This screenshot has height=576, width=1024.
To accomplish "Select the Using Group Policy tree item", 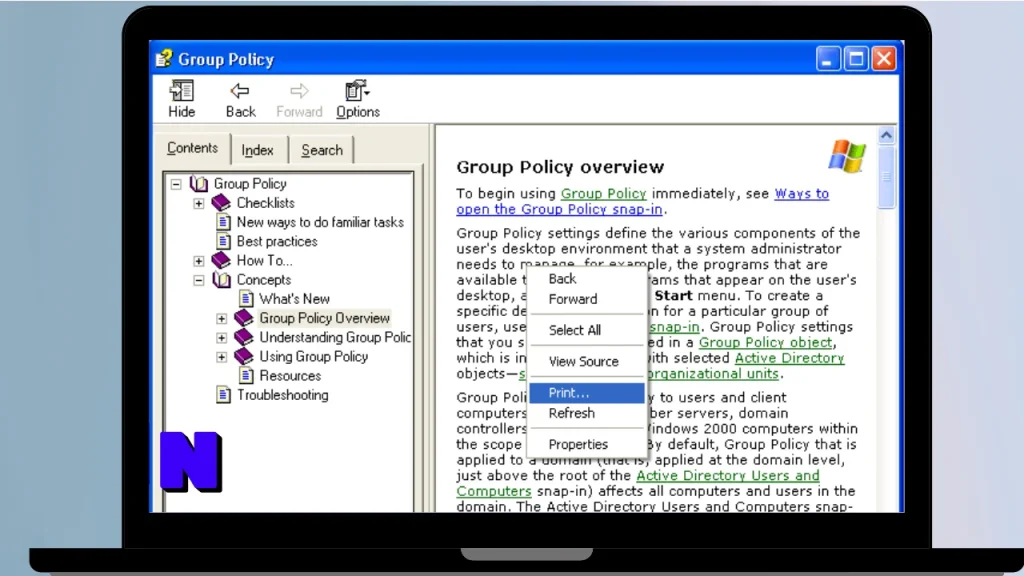I will pyautogui.click(x=313, y=357).
